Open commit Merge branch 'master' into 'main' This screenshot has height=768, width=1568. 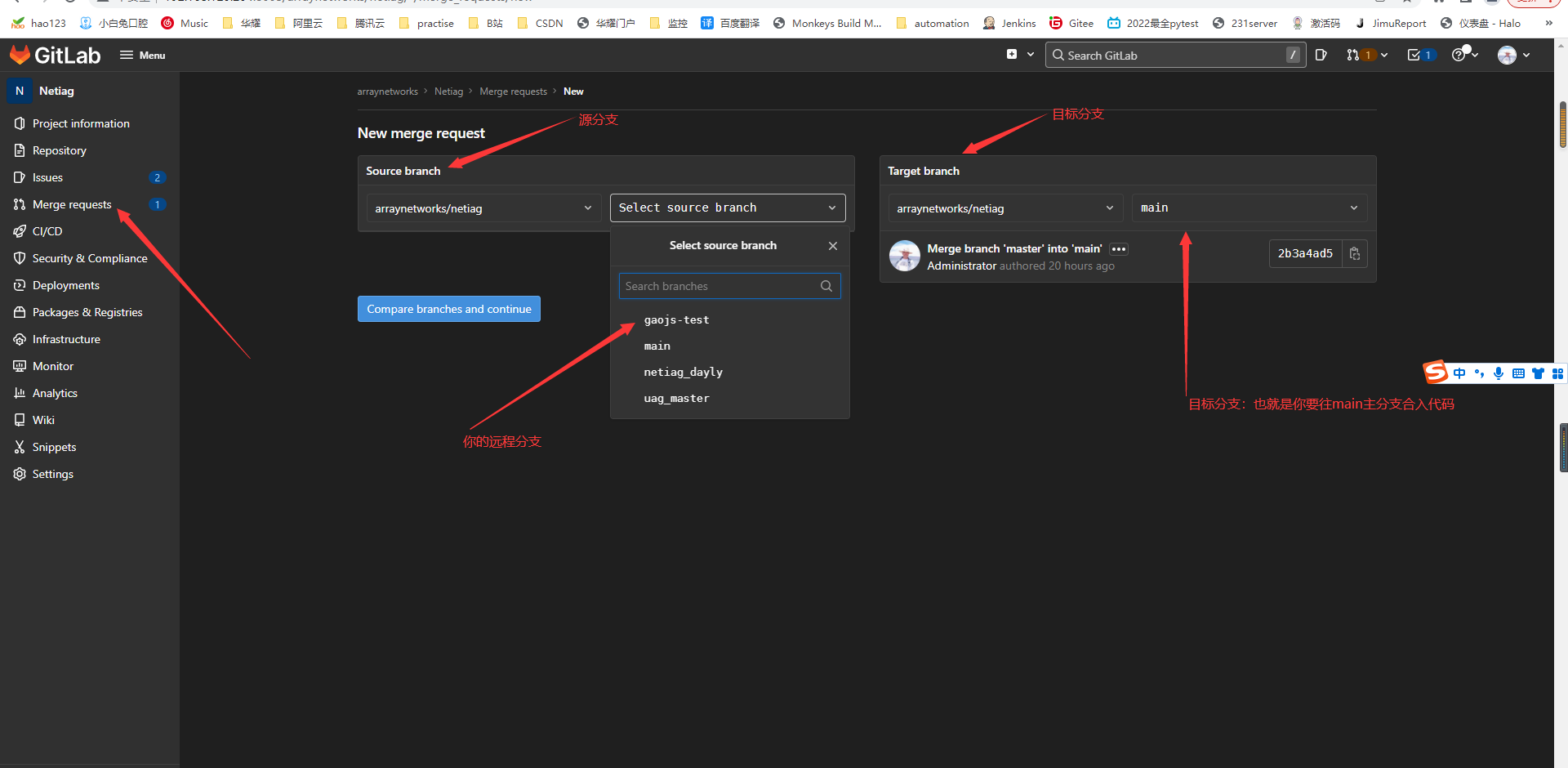pyautogui.click(x=1014, y=248)
